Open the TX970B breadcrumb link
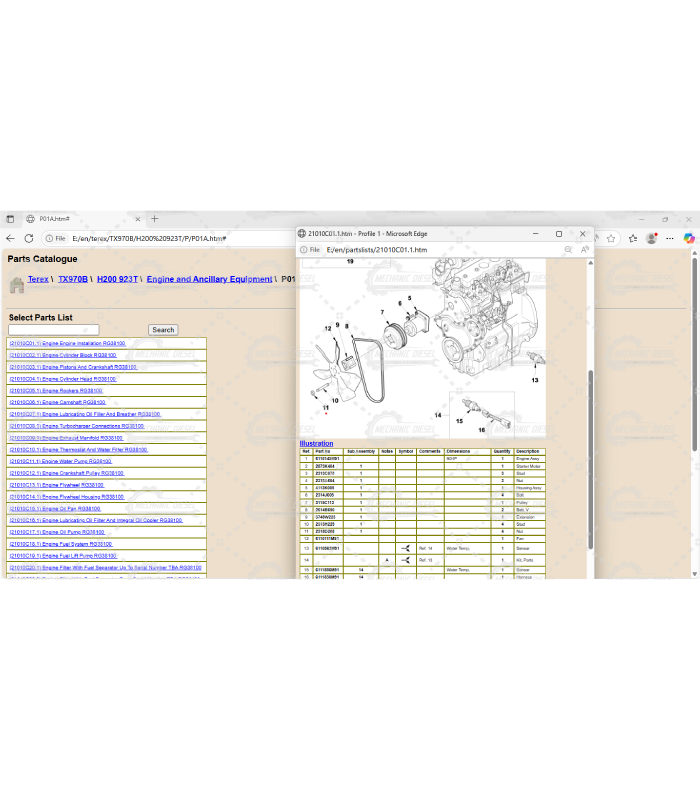Viewport: 700px width, 800px height. tap(73, 280)
